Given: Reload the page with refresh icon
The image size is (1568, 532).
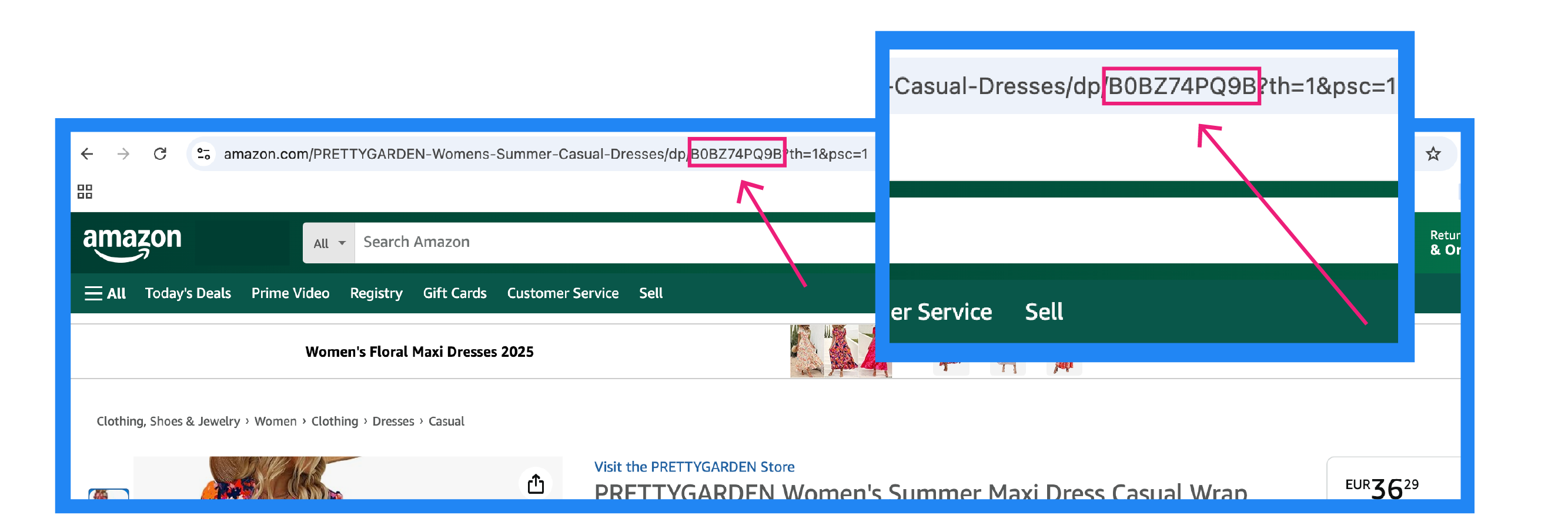Looking at the screenshot, I should pyautogui.click(x=160, y=154).
